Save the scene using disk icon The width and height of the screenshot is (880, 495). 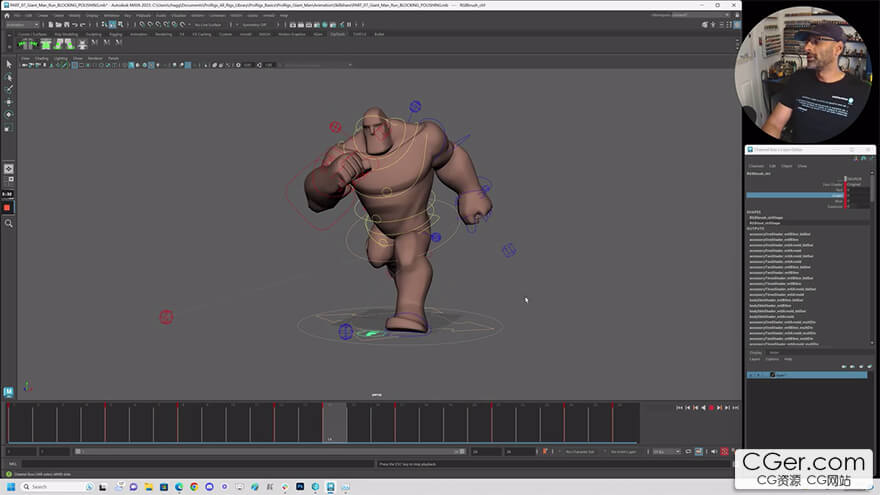pyautogui.click(x=66, y=25)
